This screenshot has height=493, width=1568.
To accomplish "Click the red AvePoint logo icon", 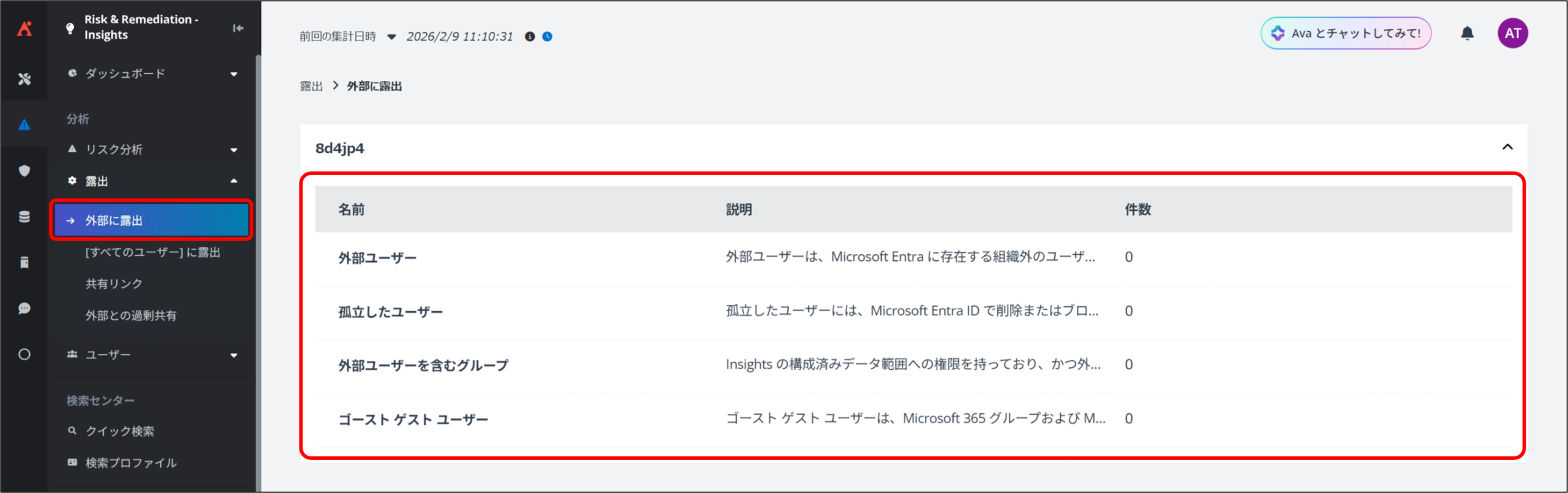I will pyautogui.click(x=24, y=28).
